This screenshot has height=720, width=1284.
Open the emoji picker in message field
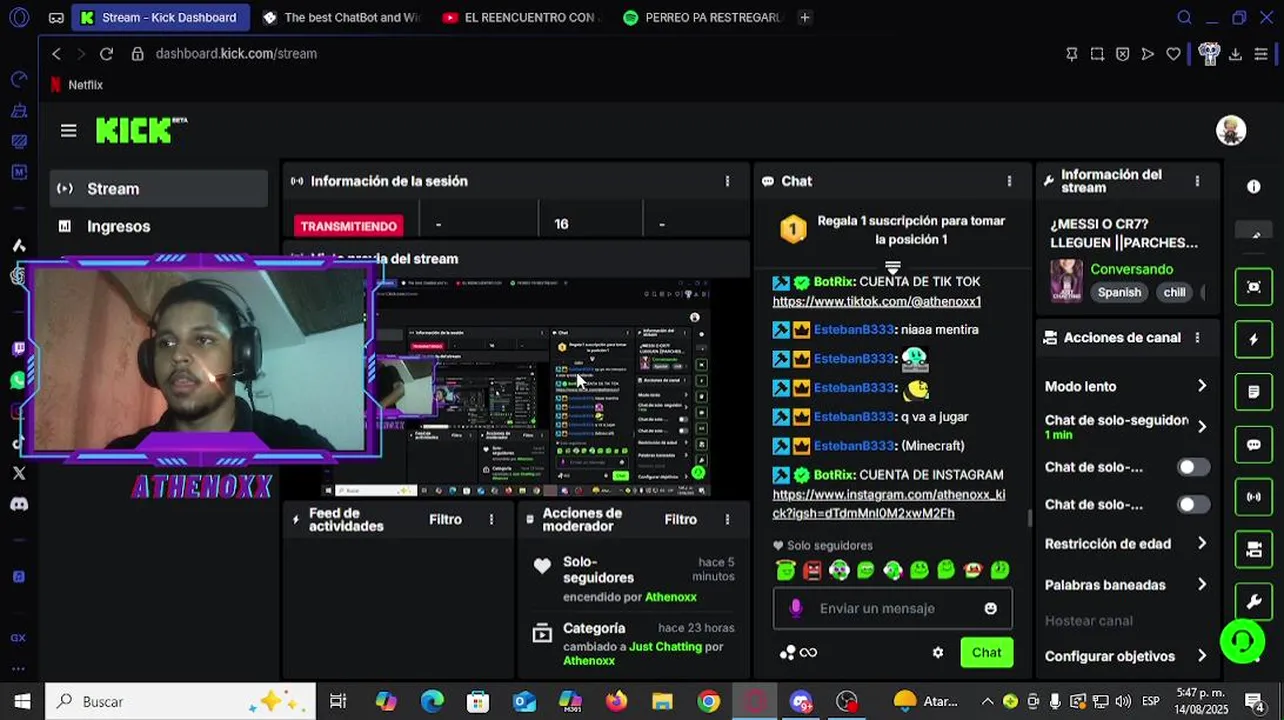[990, 608]
